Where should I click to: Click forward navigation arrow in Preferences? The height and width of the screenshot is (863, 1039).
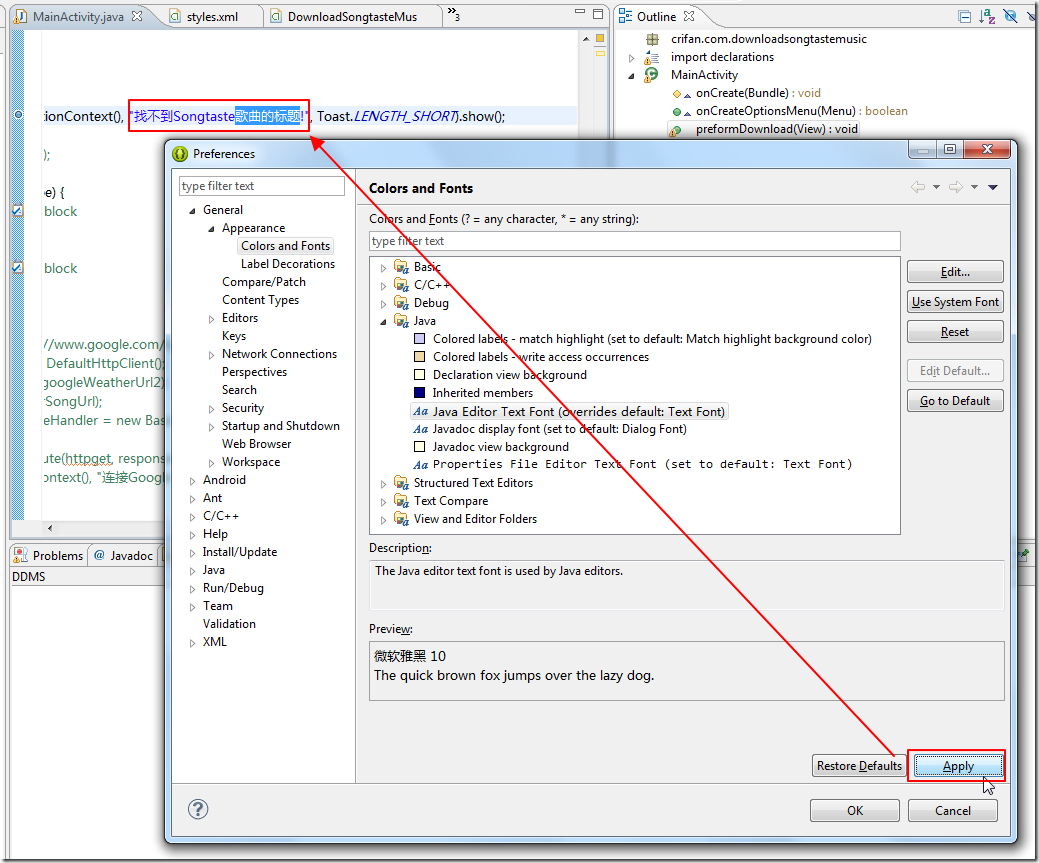click(956, 187)
